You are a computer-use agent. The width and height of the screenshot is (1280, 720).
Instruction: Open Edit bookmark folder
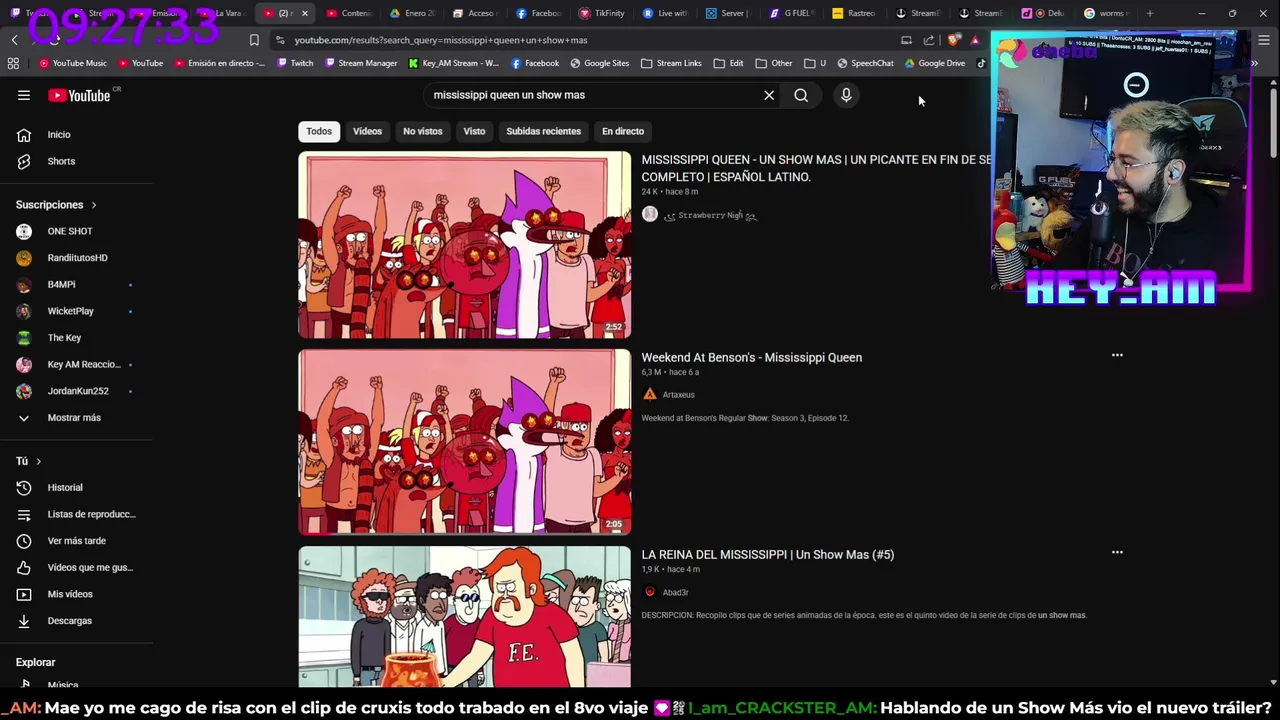729,63
